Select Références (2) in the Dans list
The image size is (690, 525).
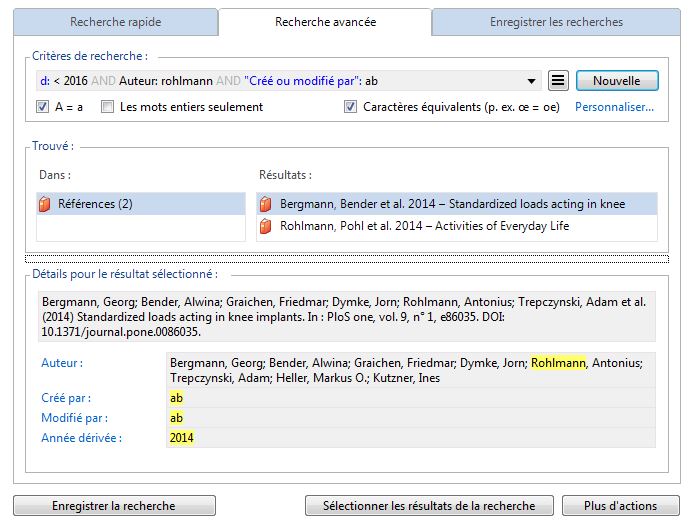click(x=95, y=204)
